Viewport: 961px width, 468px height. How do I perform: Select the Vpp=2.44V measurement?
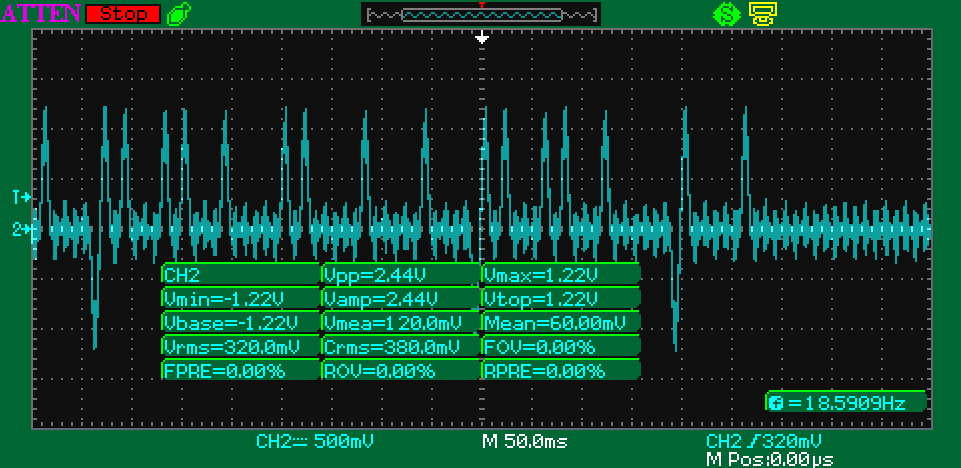click(400, 274)
